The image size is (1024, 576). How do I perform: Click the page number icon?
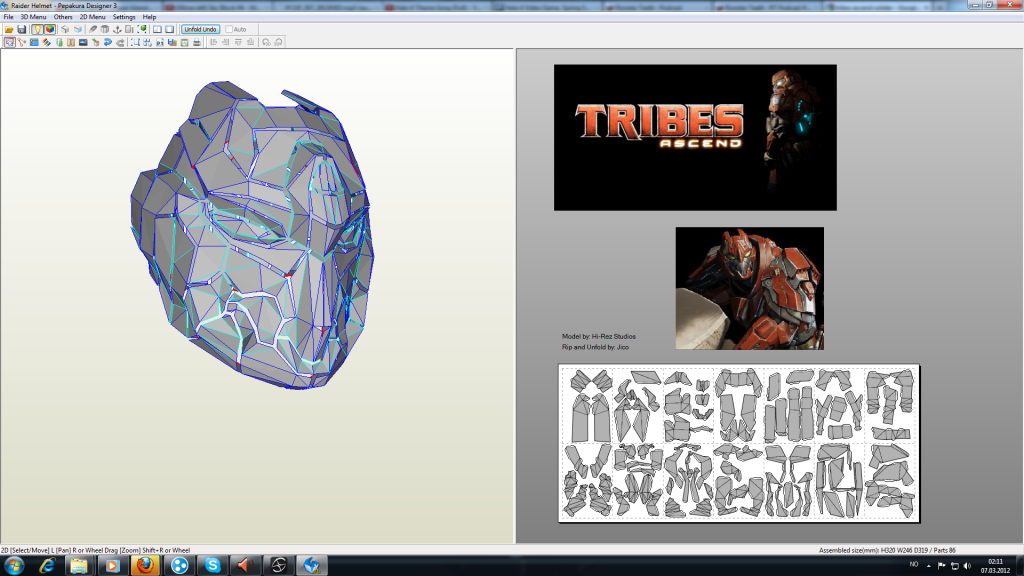coord(160,42)
